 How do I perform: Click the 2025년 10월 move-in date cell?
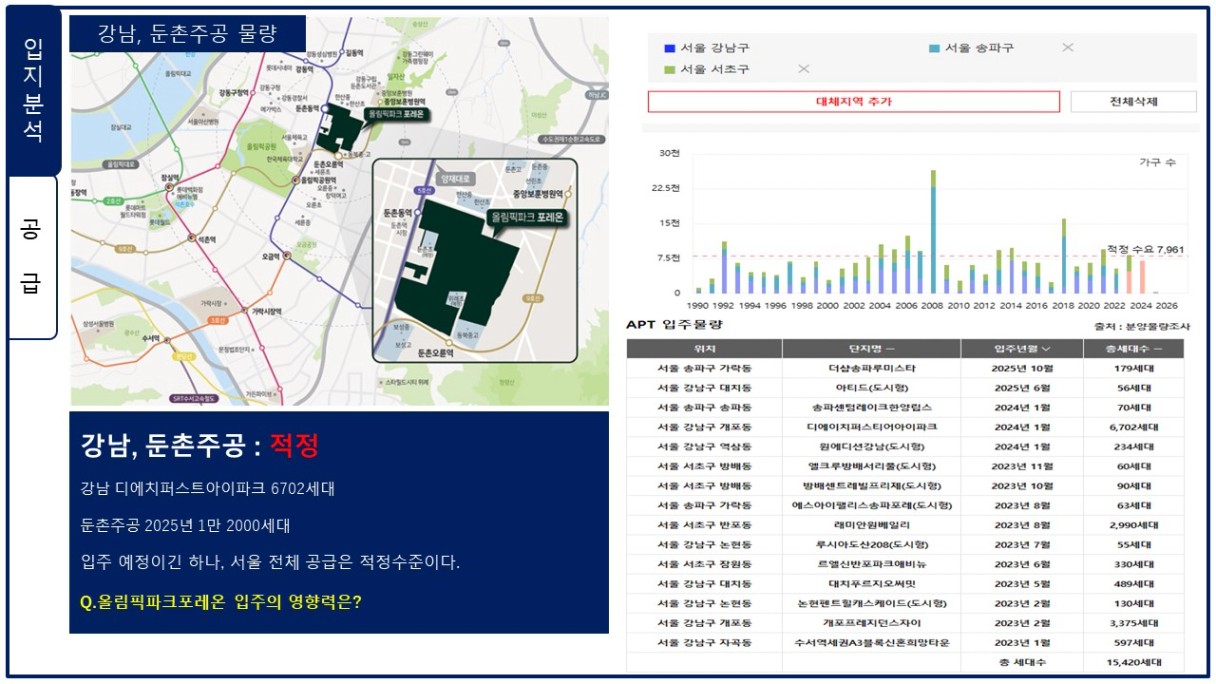click(x=1021, y=369)
